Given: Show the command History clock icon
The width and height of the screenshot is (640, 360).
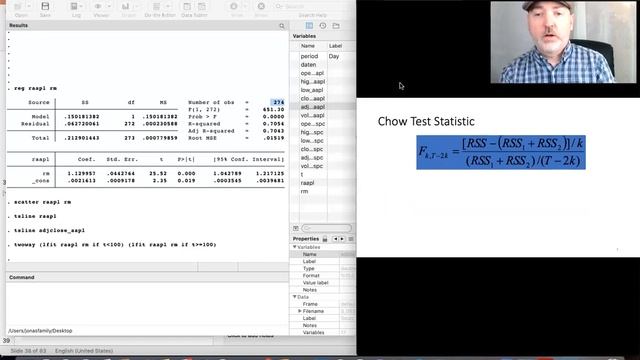Looking at the screenshot, I should (x=323, y=26).
